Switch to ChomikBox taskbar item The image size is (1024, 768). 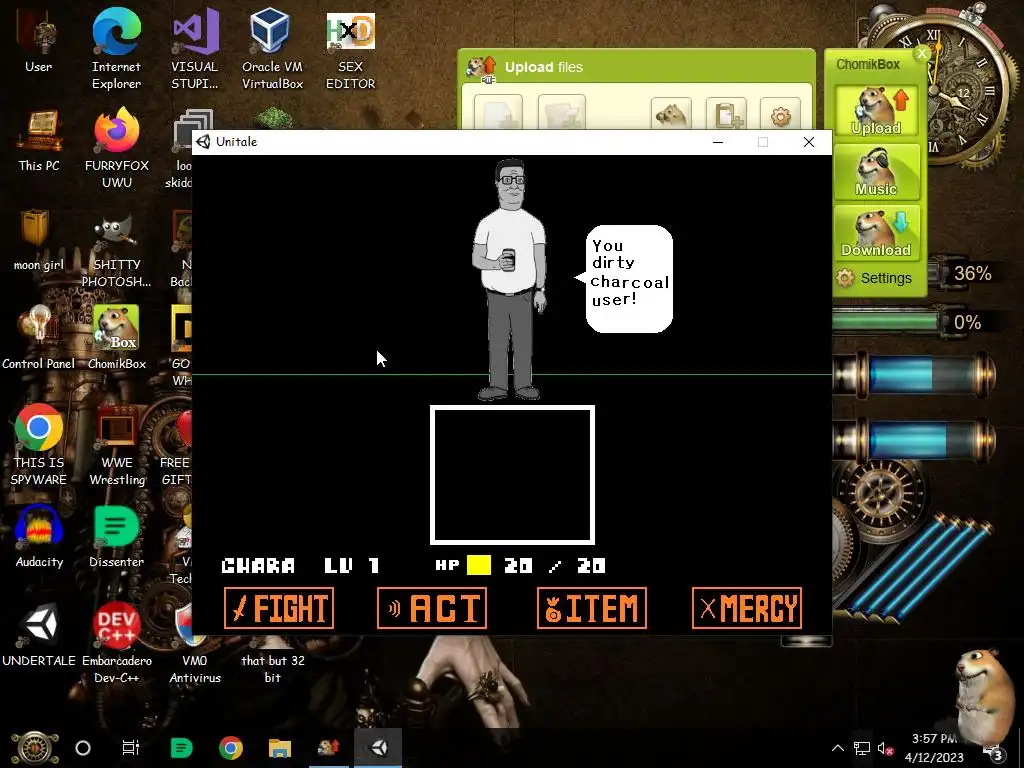tap(328, 748)
